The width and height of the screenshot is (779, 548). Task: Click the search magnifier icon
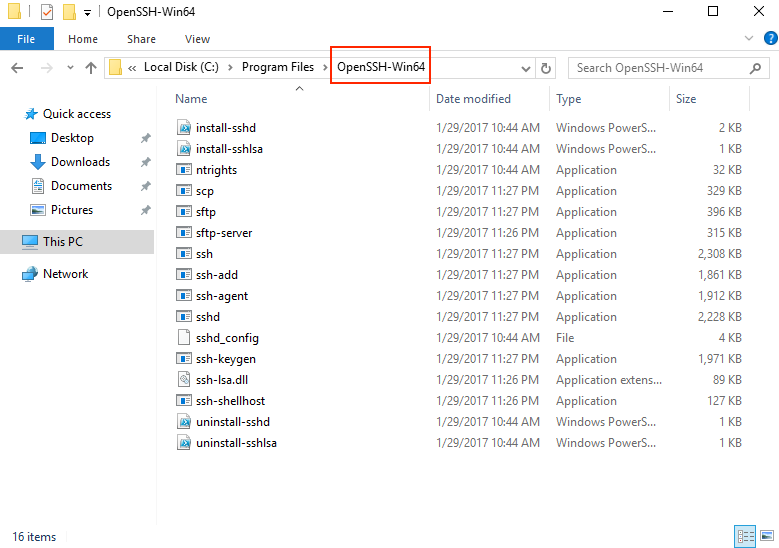click(756, 68)
